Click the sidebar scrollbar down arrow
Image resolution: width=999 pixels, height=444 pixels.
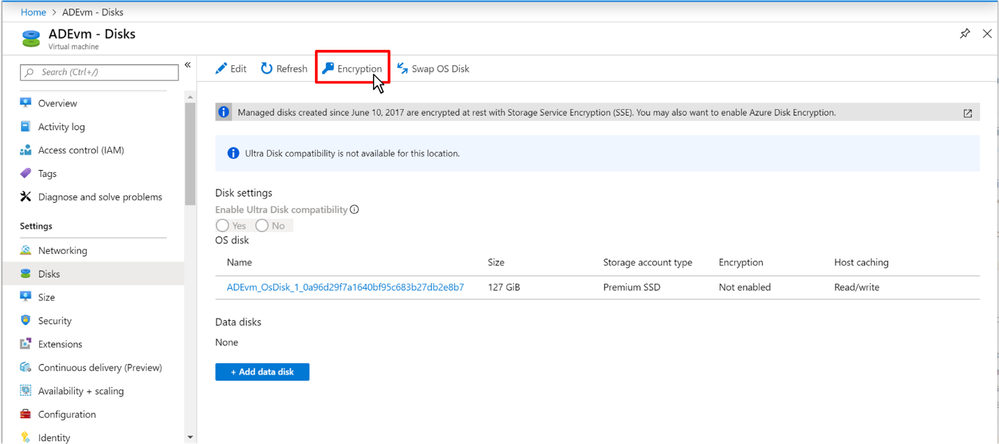[190, 438]
